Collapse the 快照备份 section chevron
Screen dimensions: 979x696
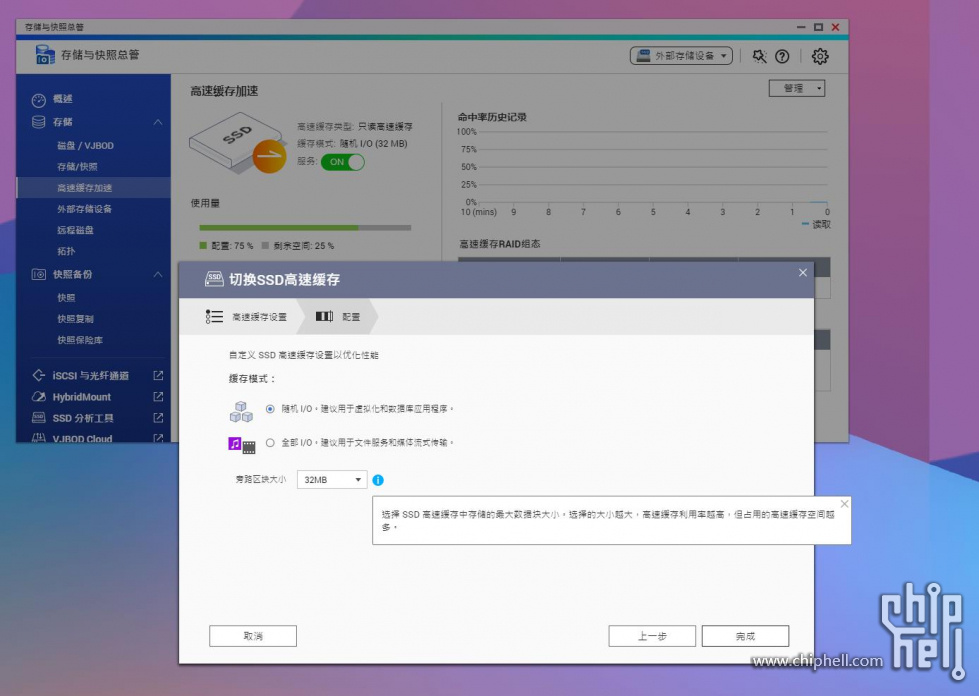click(x=158, y=275)
